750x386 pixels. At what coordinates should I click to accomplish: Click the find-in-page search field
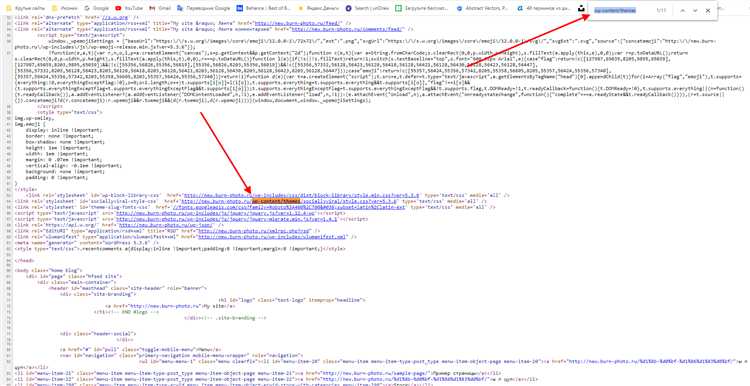click(x=621, y=10)
